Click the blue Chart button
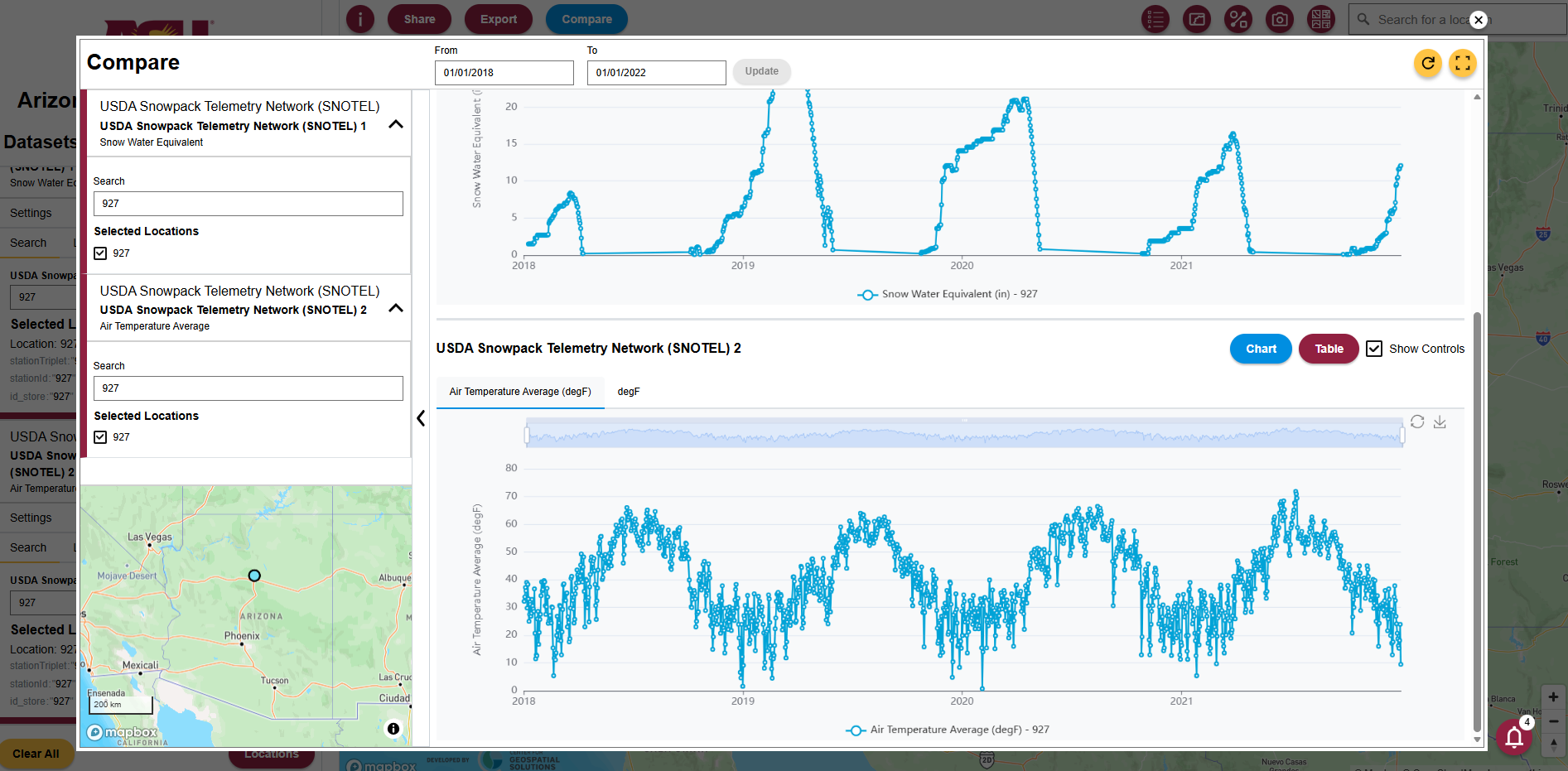This screenshot has width=1568, height=771. coord(1261,349)
